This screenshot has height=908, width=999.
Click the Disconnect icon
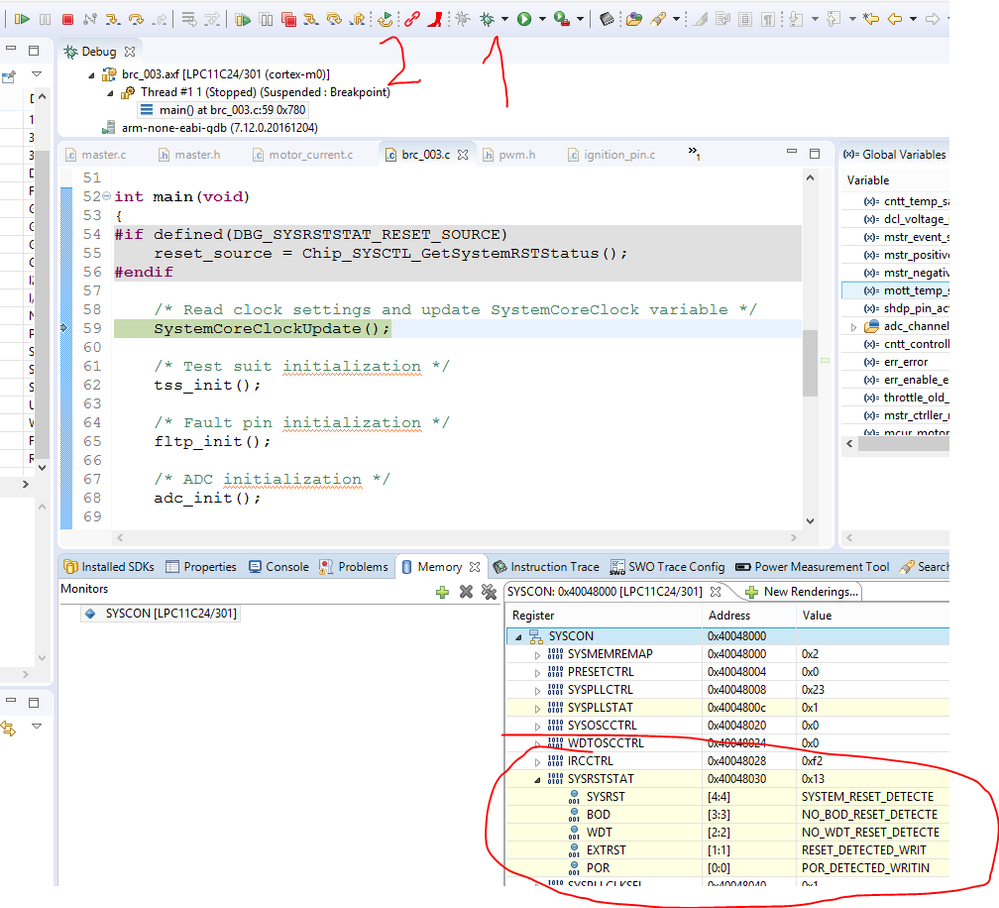(90, 19)
